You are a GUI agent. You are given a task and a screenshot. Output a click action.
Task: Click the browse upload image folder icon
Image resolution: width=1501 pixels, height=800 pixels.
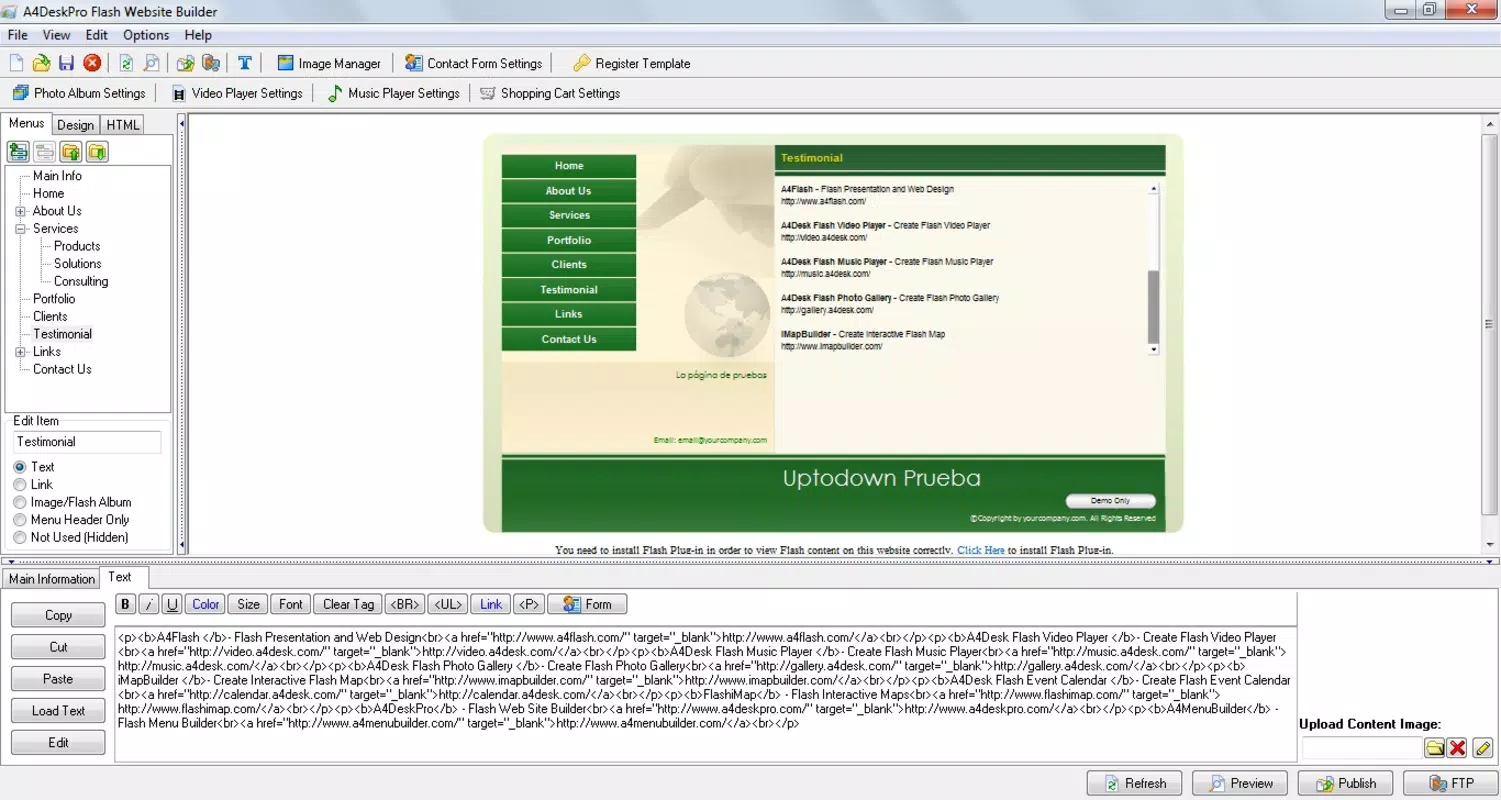(x=1434, y=748)
